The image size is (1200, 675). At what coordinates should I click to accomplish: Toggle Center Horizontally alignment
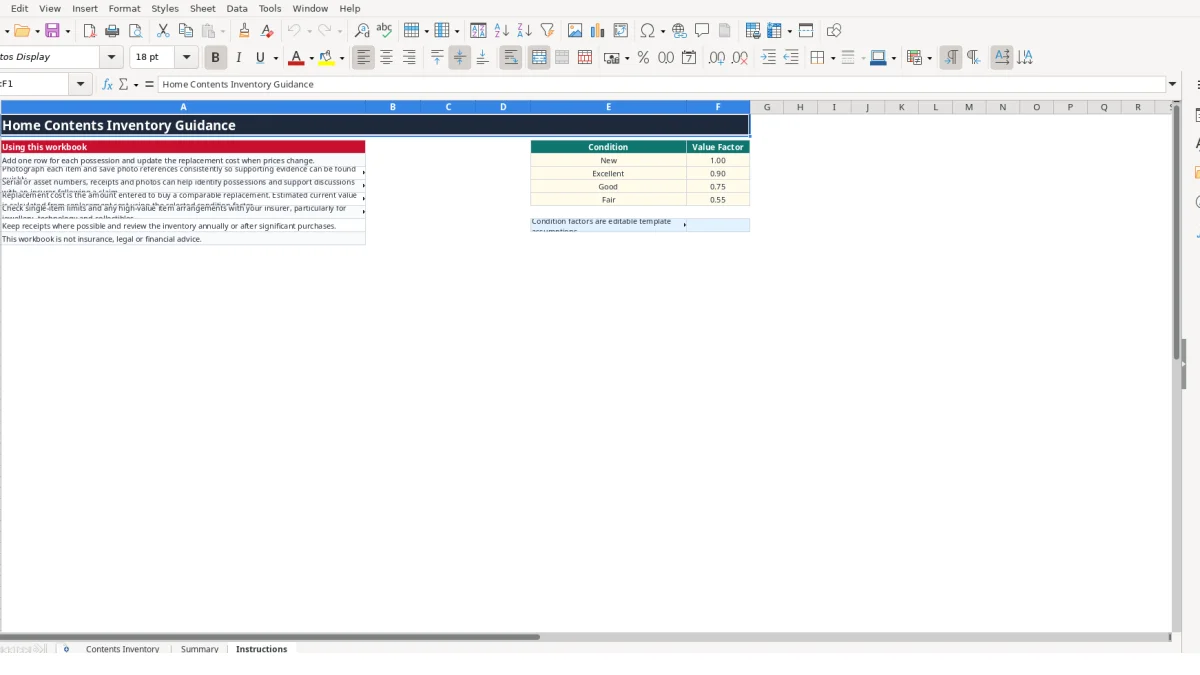(386, 58)
